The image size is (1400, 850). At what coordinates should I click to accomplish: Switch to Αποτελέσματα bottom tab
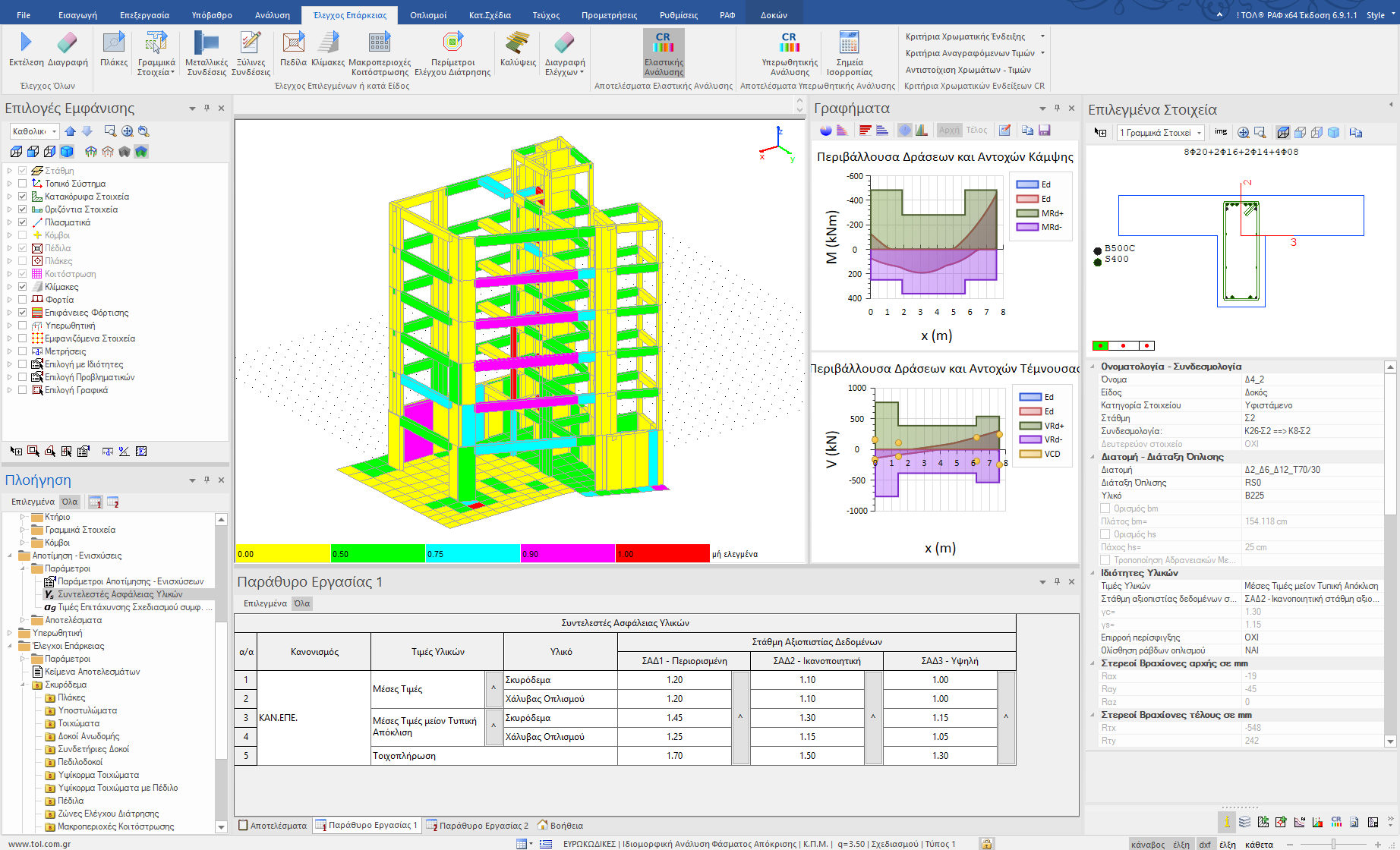[273, 826]
